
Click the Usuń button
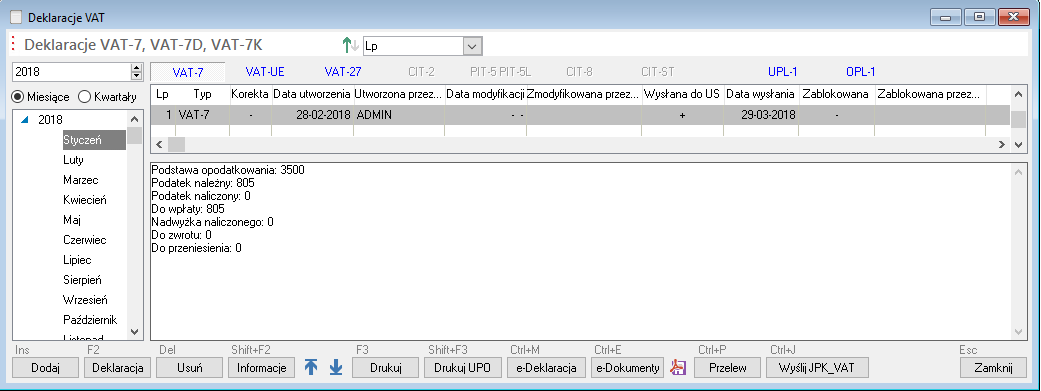190,368
